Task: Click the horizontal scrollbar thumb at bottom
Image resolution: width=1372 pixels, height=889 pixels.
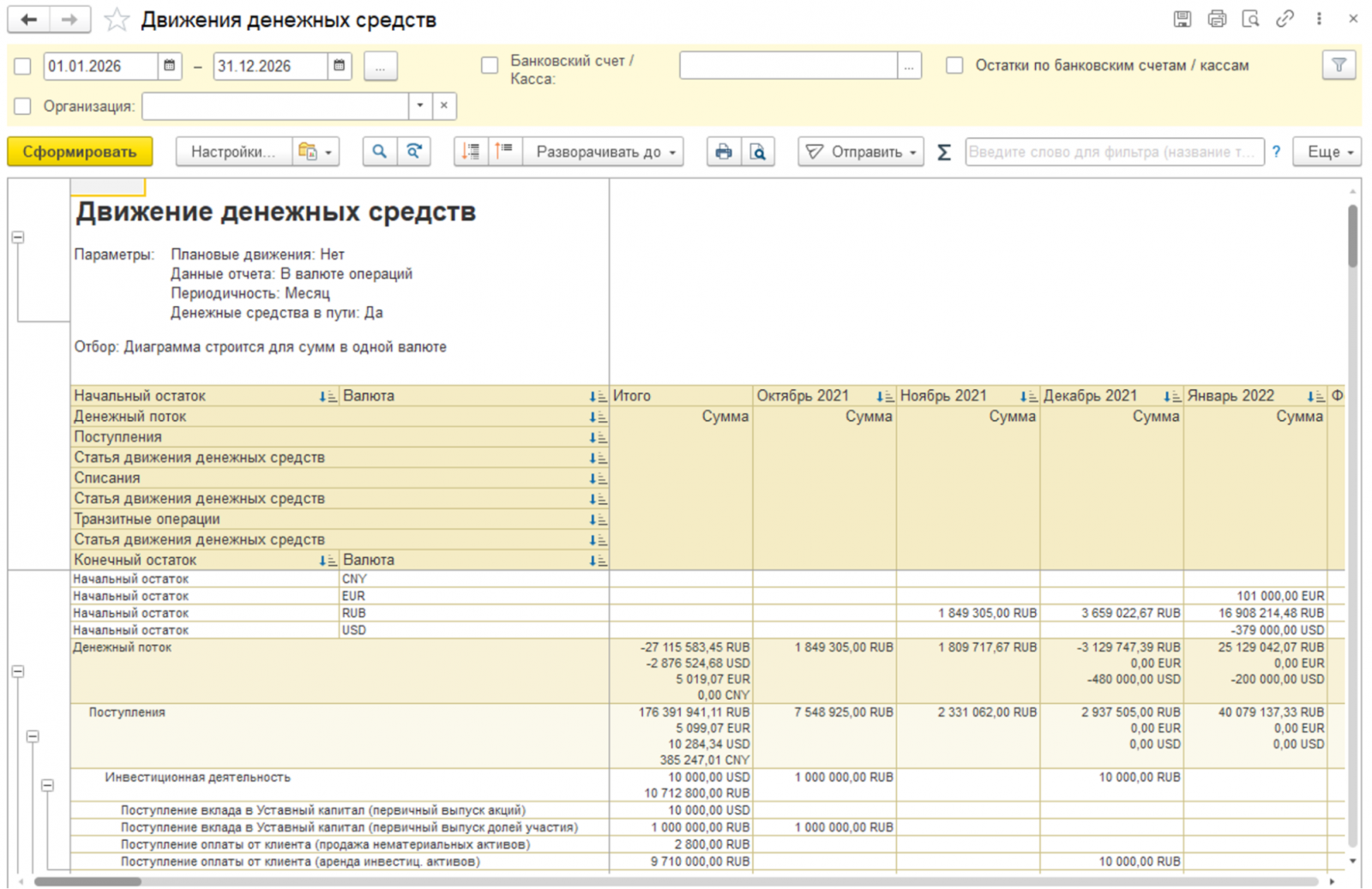Action: click(87, 881)
